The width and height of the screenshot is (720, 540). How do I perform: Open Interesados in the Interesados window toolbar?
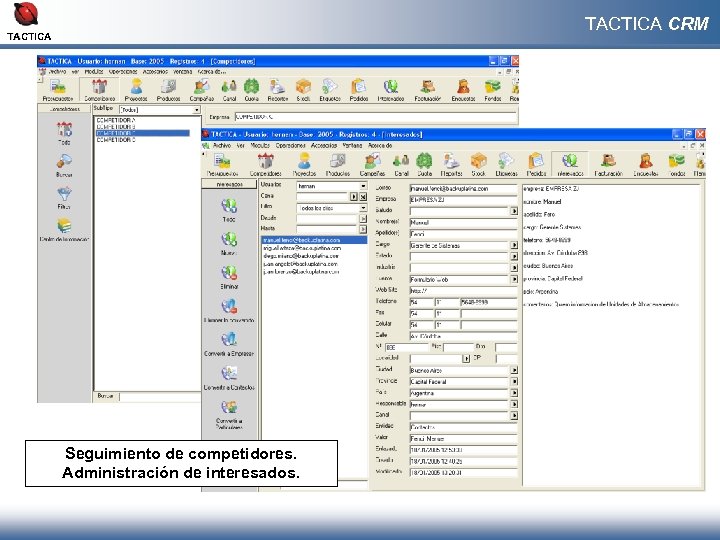coord(570,165)
